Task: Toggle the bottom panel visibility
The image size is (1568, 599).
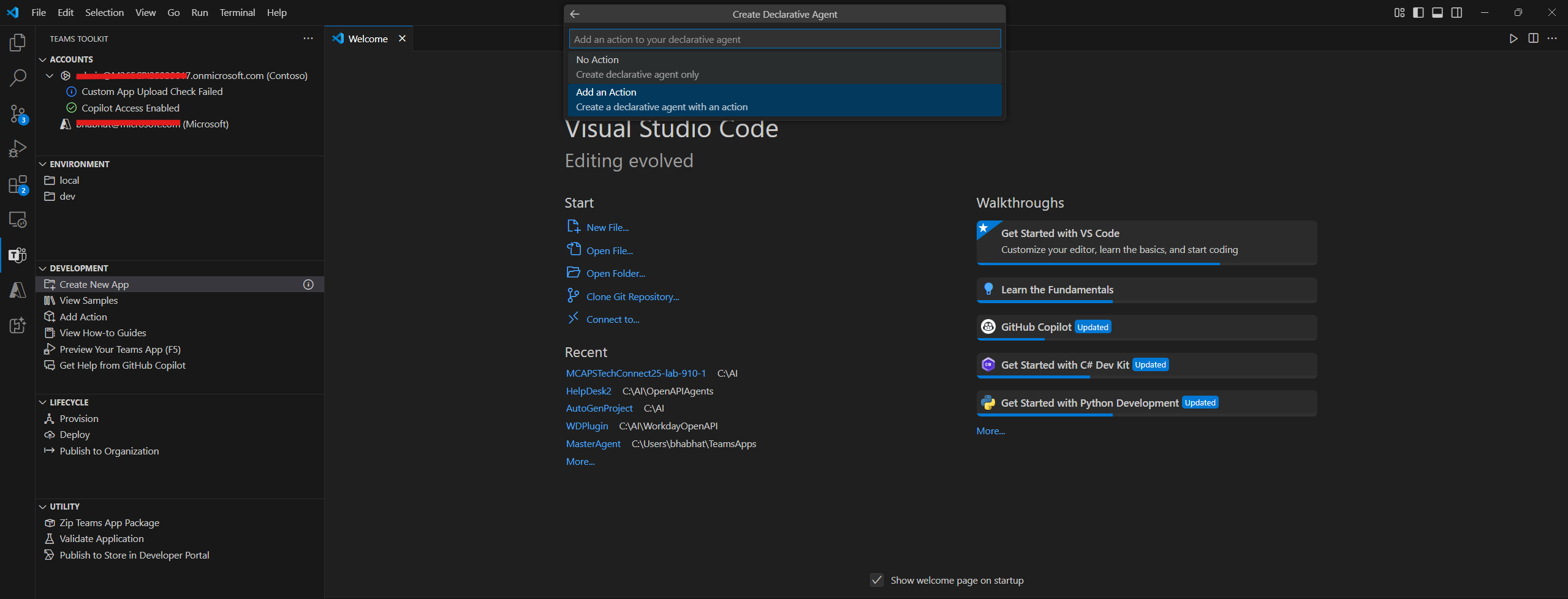Action: (1437, 12)
